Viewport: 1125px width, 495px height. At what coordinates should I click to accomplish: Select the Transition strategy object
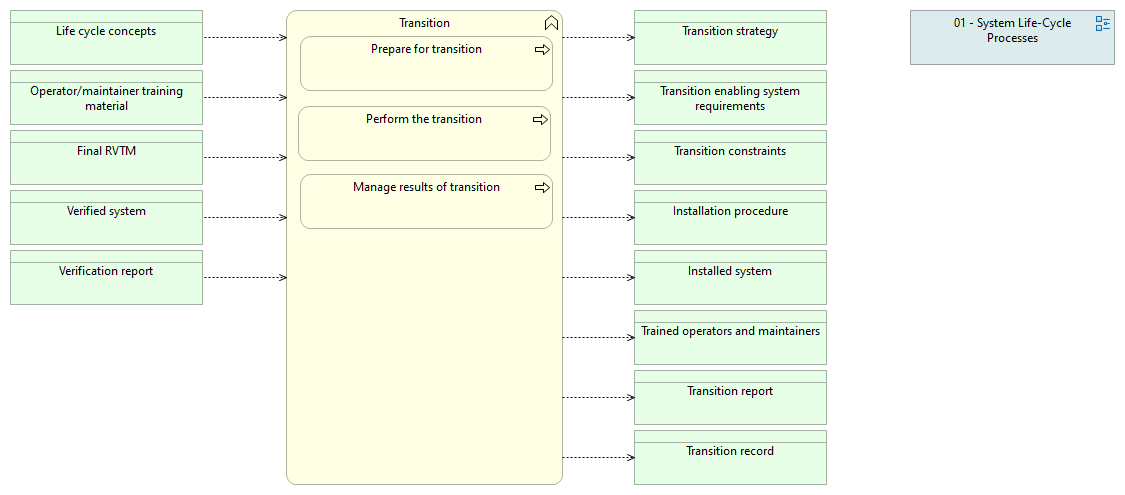coord(730,37)
